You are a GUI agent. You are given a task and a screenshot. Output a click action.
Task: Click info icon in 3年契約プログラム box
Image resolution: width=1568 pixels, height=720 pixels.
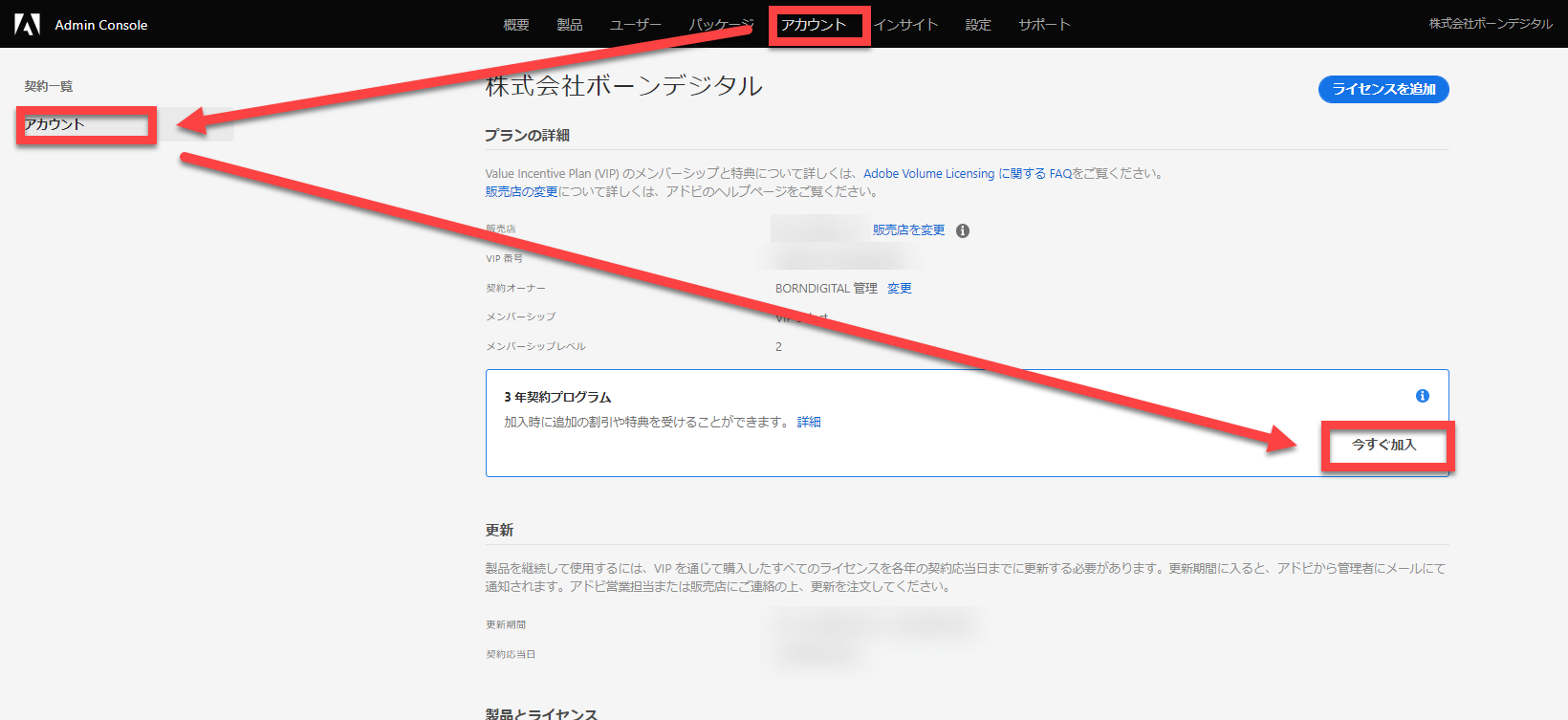point(1423,396)
